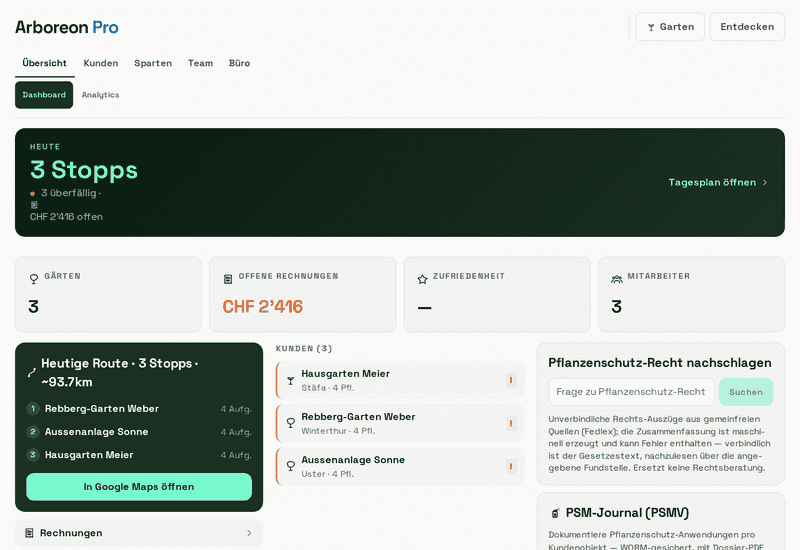
Task: Open Hausgarten Meier customer card
Action: click(x=399, y=380)
